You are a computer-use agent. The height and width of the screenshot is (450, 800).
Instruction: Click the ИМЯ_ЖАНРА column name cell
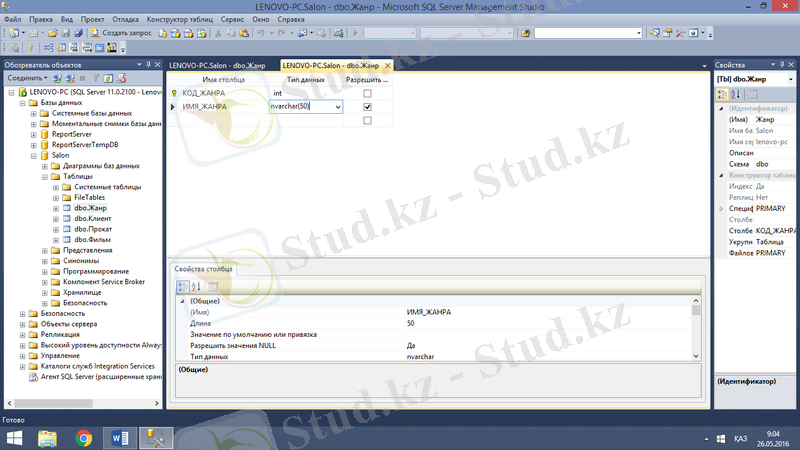point(223,107)
